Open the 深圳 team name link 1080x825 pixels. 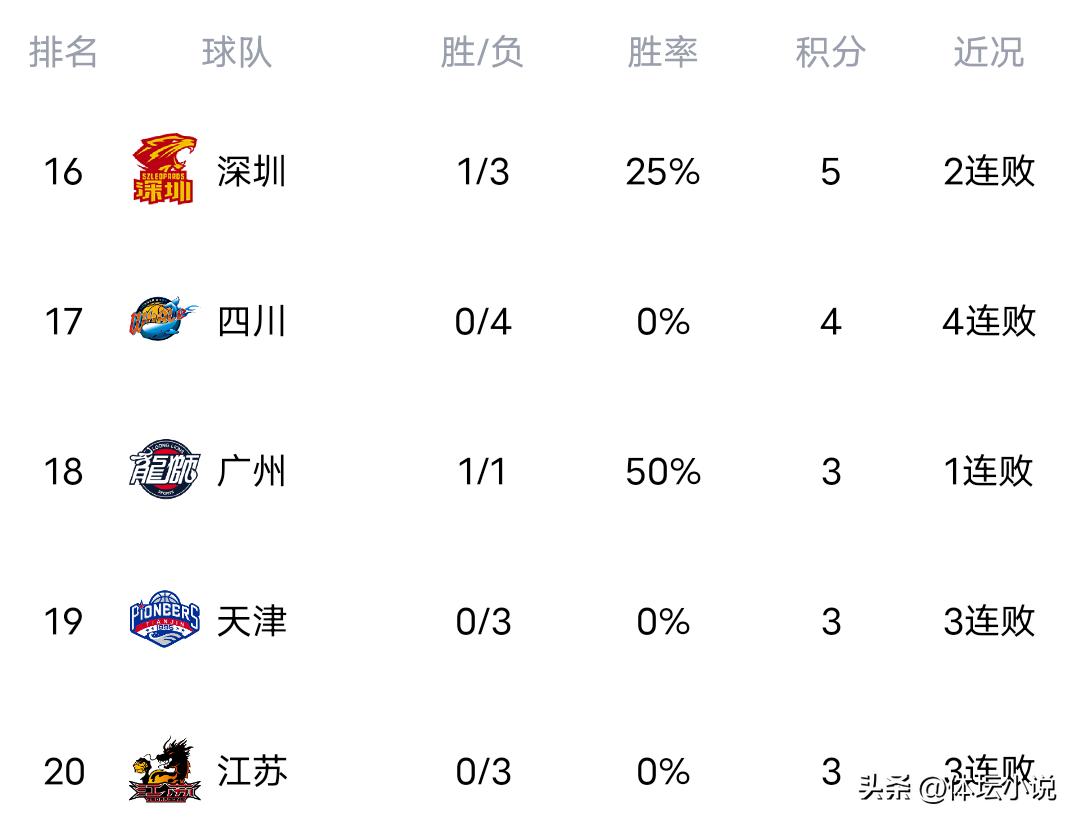252,172
